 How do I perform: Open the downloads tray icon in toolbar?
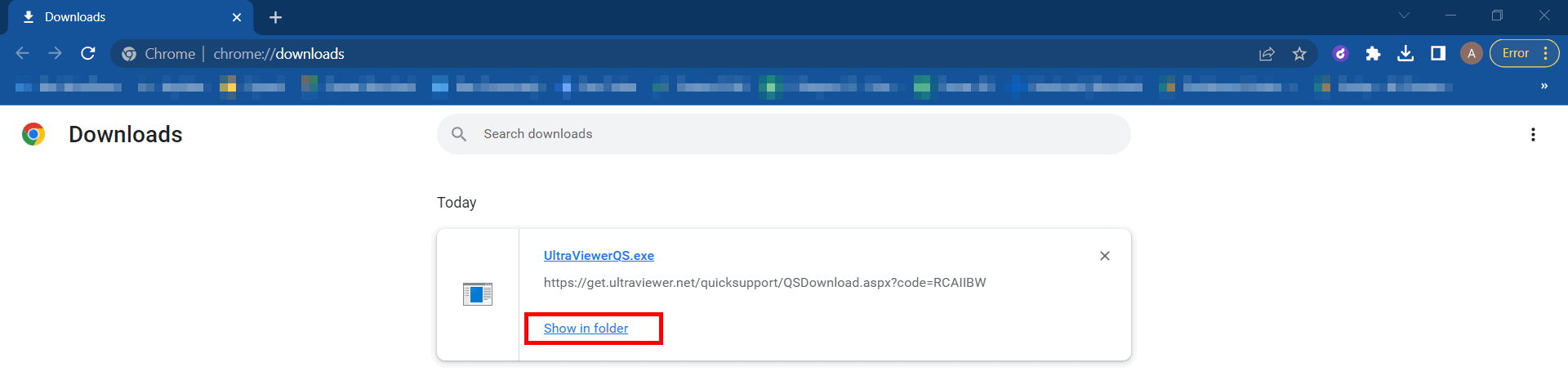(1405, 54)
